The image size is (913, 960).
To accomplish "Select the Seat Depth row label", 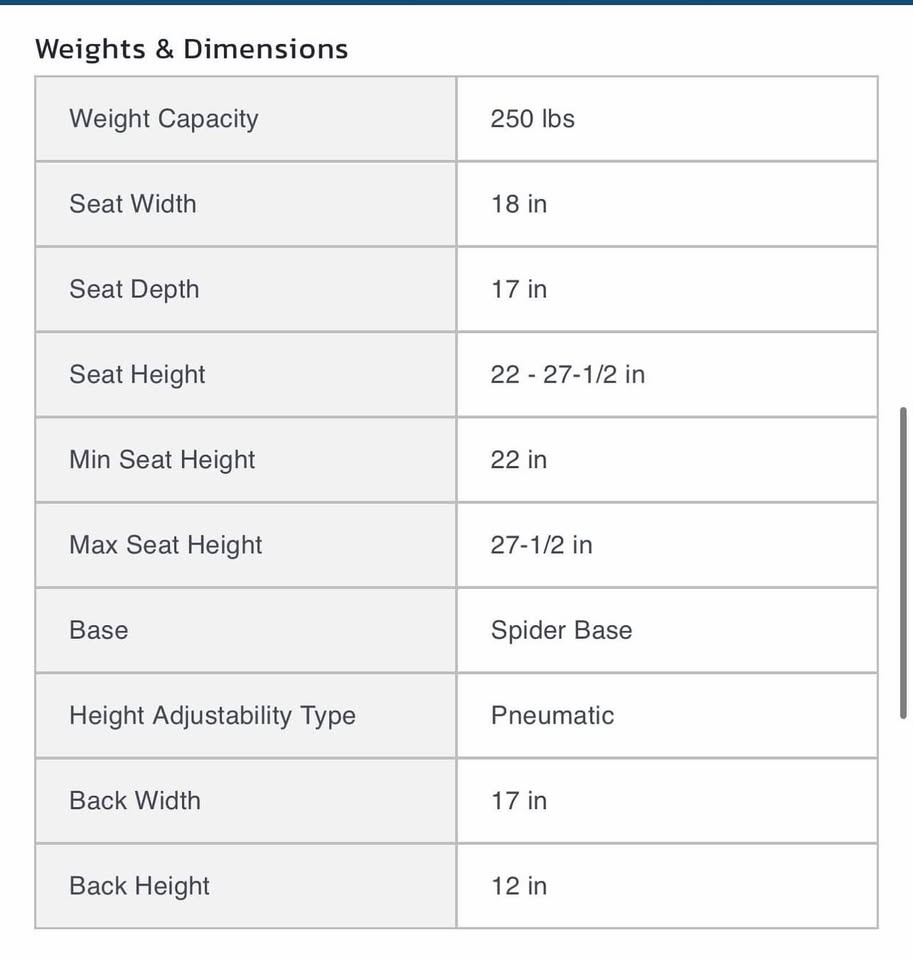I will pos(134,289).
